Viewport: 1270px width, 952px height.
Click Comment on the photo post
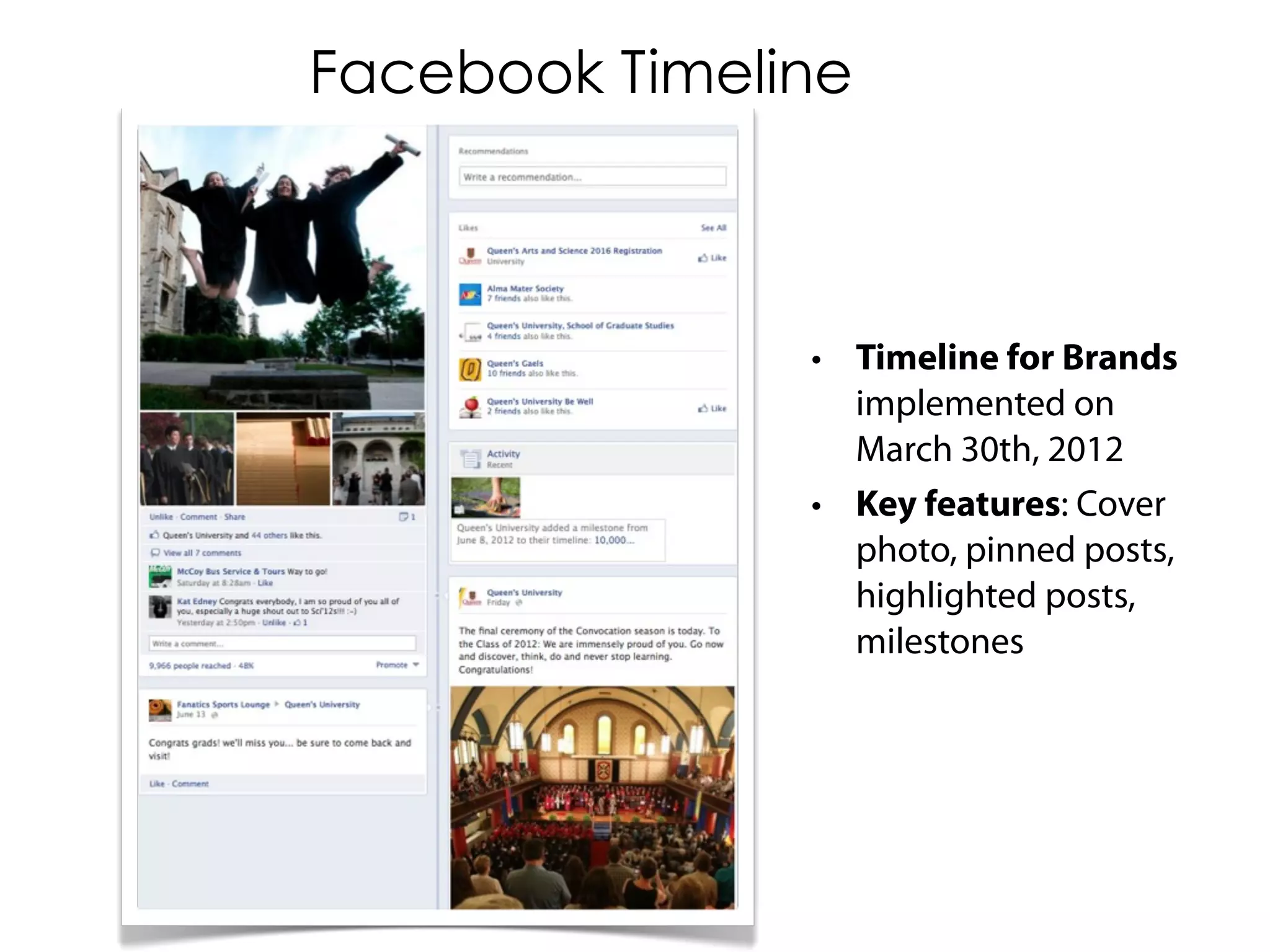coord(198,517)
